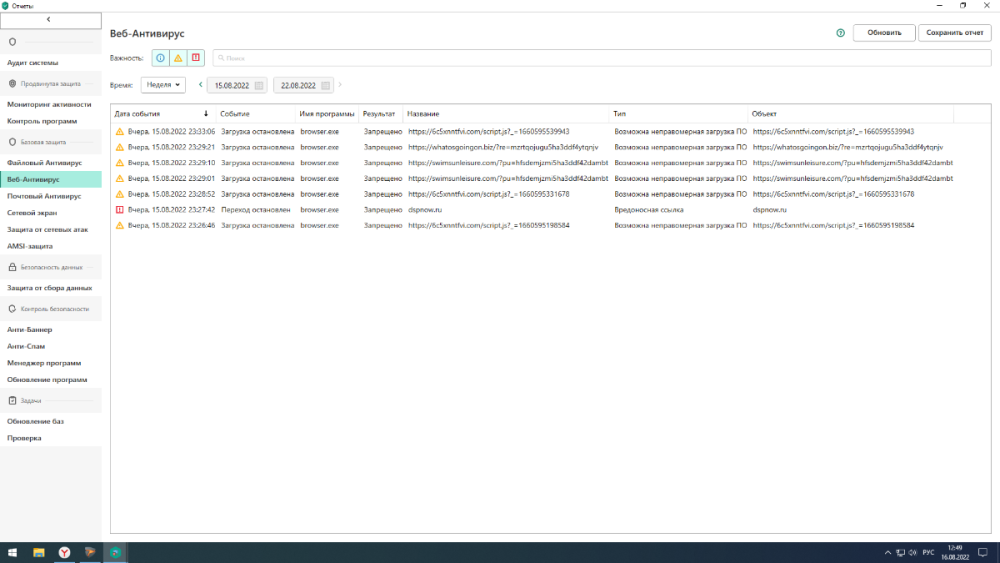The height and width of the screenshot is (563, 1000).
Task: Open Контроль программ report
Action: coord(42,121)
